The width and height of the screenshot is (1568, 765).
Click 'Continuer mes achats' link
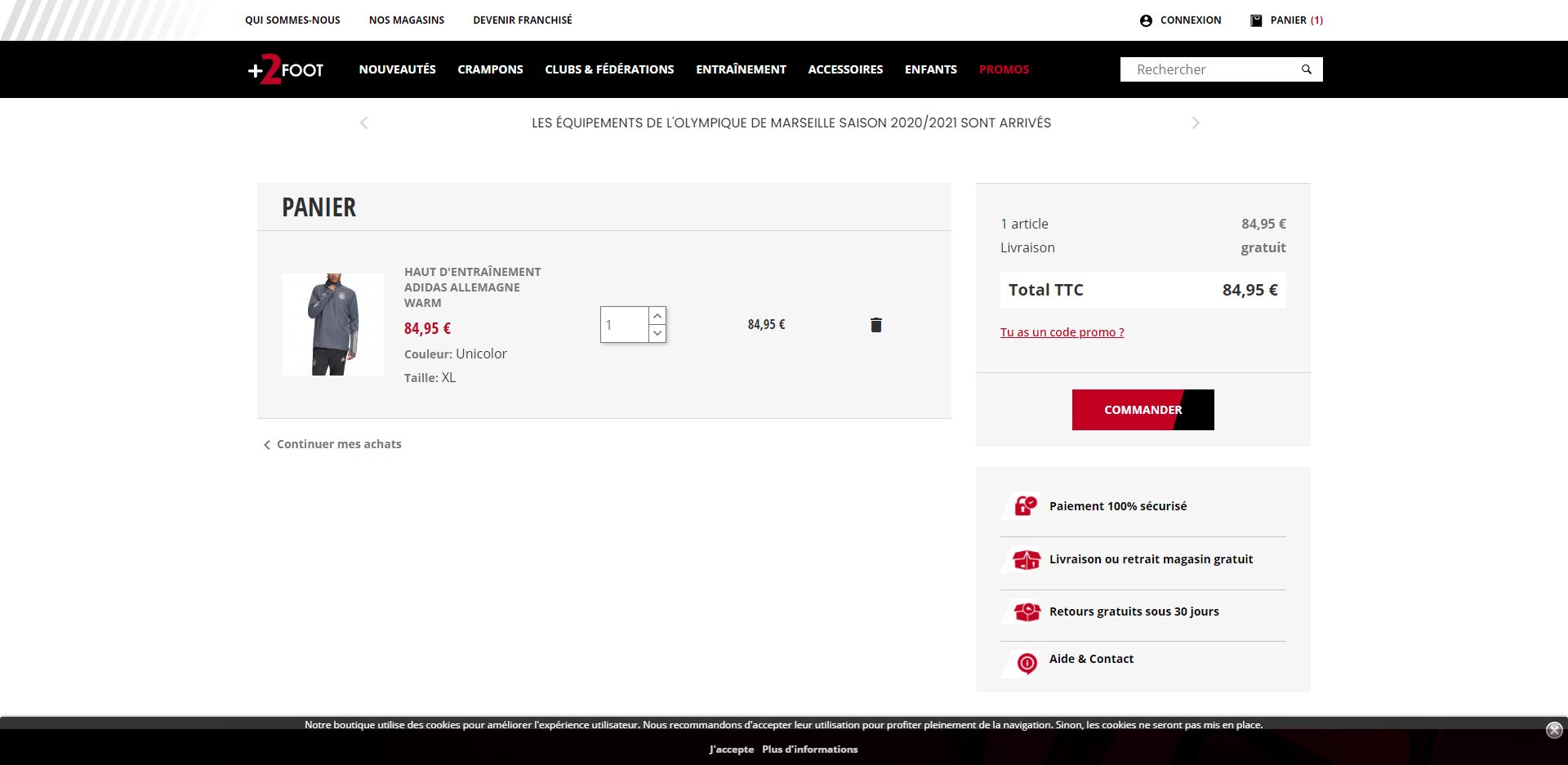[x=332, y=444]
